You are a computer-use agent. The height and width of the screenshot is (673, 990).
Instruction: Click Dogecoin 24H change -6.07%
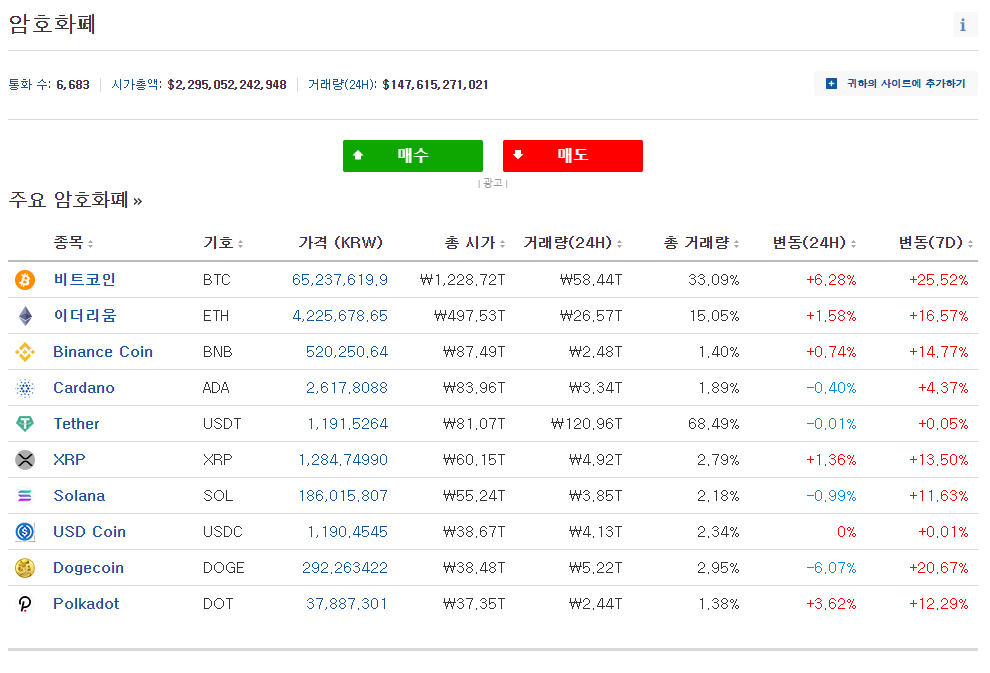click(831, 568)
